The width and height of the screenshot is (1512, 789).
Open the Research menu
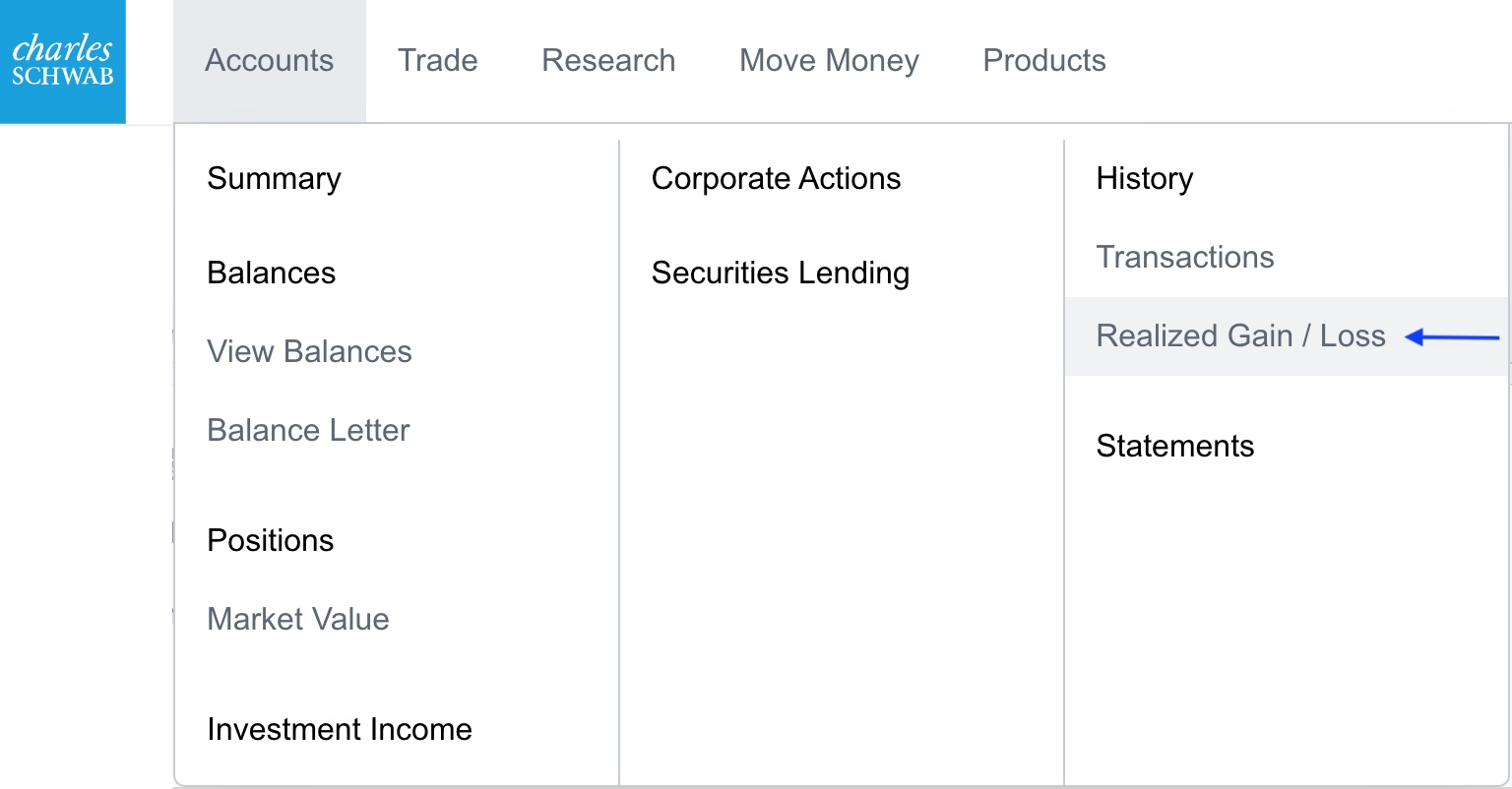[x=608, y=61]
